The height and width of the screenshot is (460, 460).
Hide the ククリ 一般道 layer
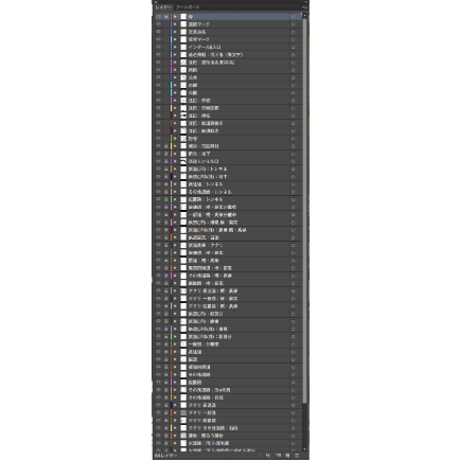[x=158, y=413]
